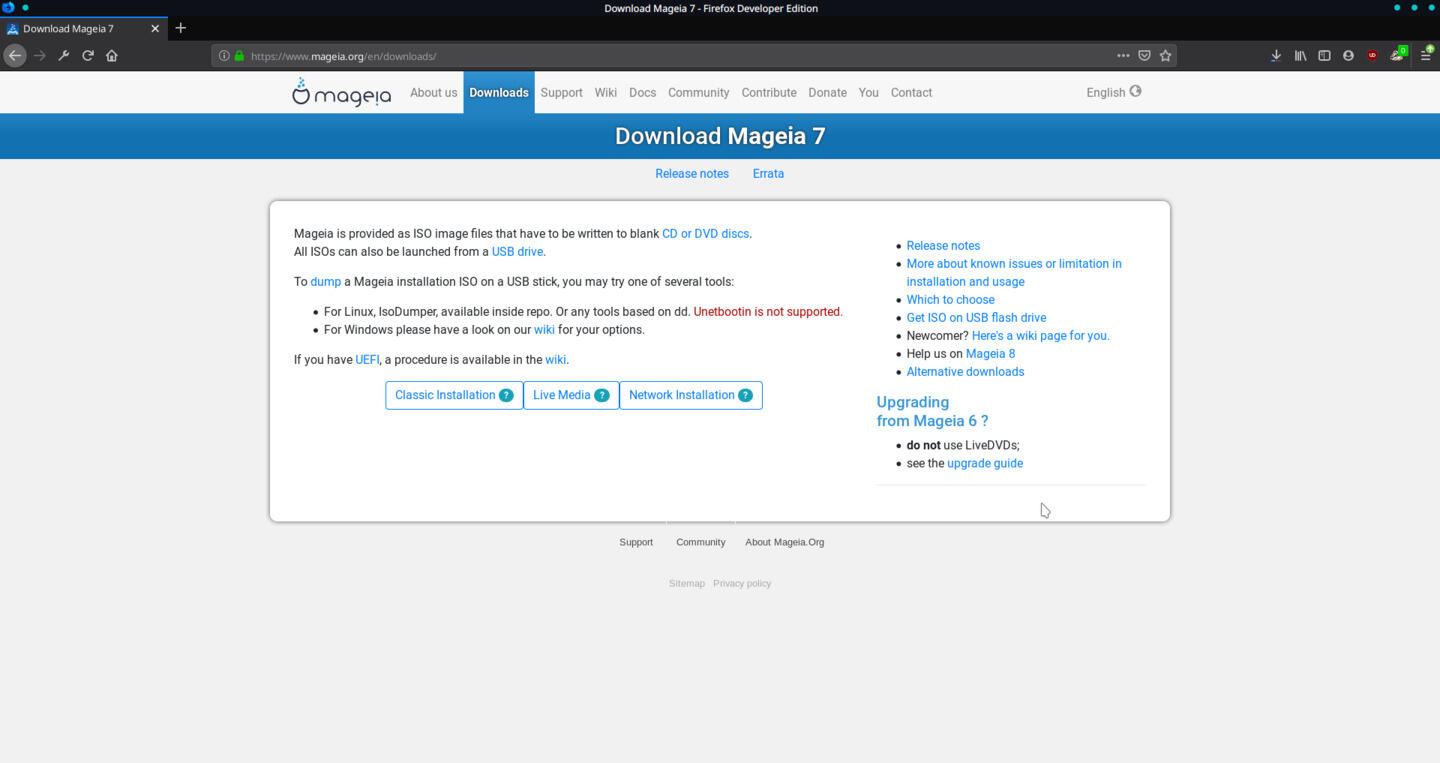Go back with the browser back arrow
The height and width of the screenshot is (763, 1440).
tap(15, 56)
